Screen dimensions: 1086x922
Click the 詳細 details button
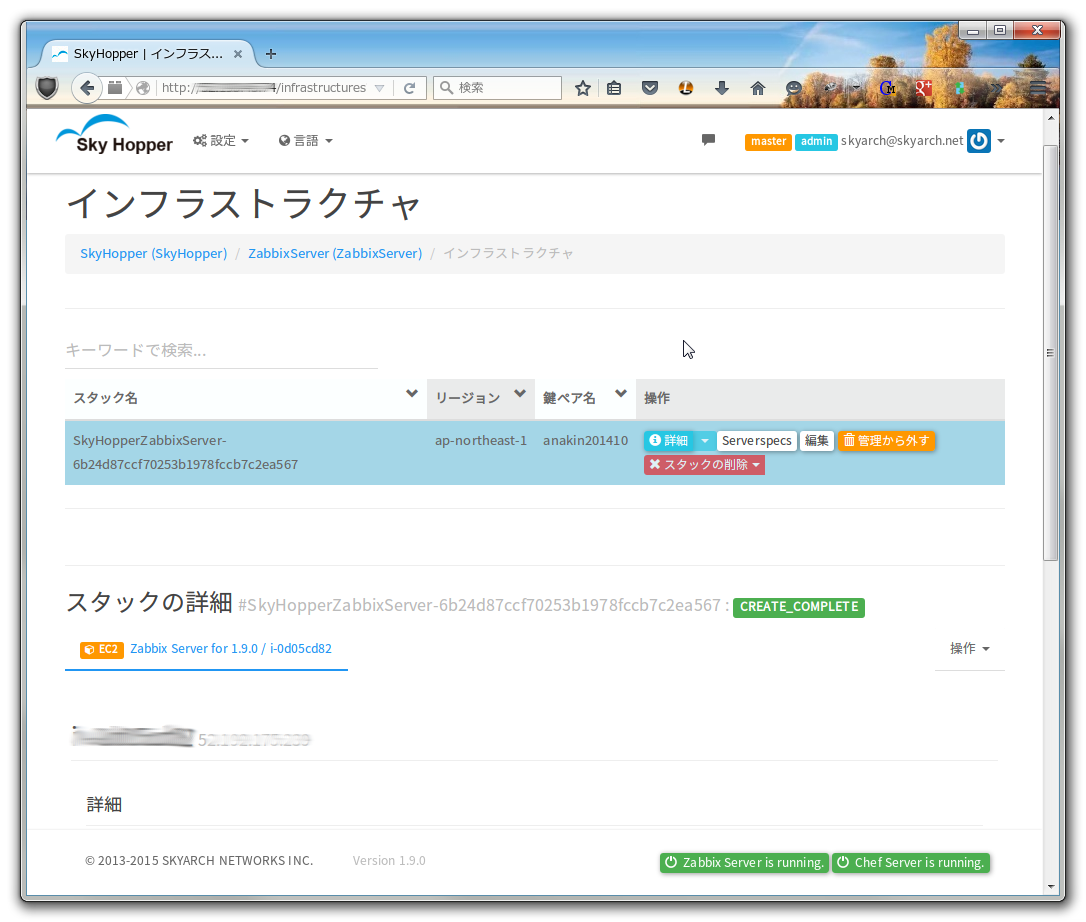click(669, 441)
